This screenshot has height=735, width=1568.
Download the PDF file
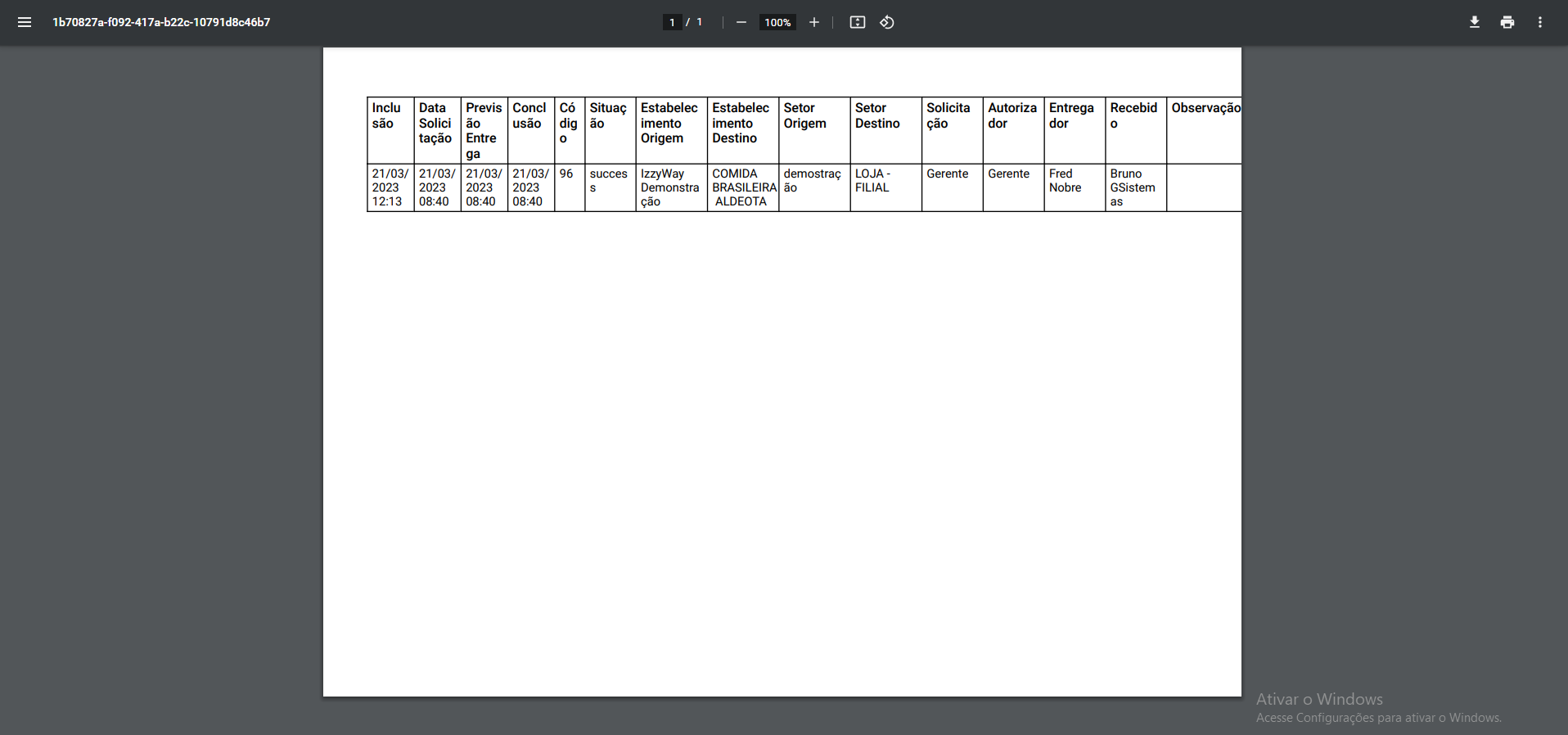click(1474, 22)
